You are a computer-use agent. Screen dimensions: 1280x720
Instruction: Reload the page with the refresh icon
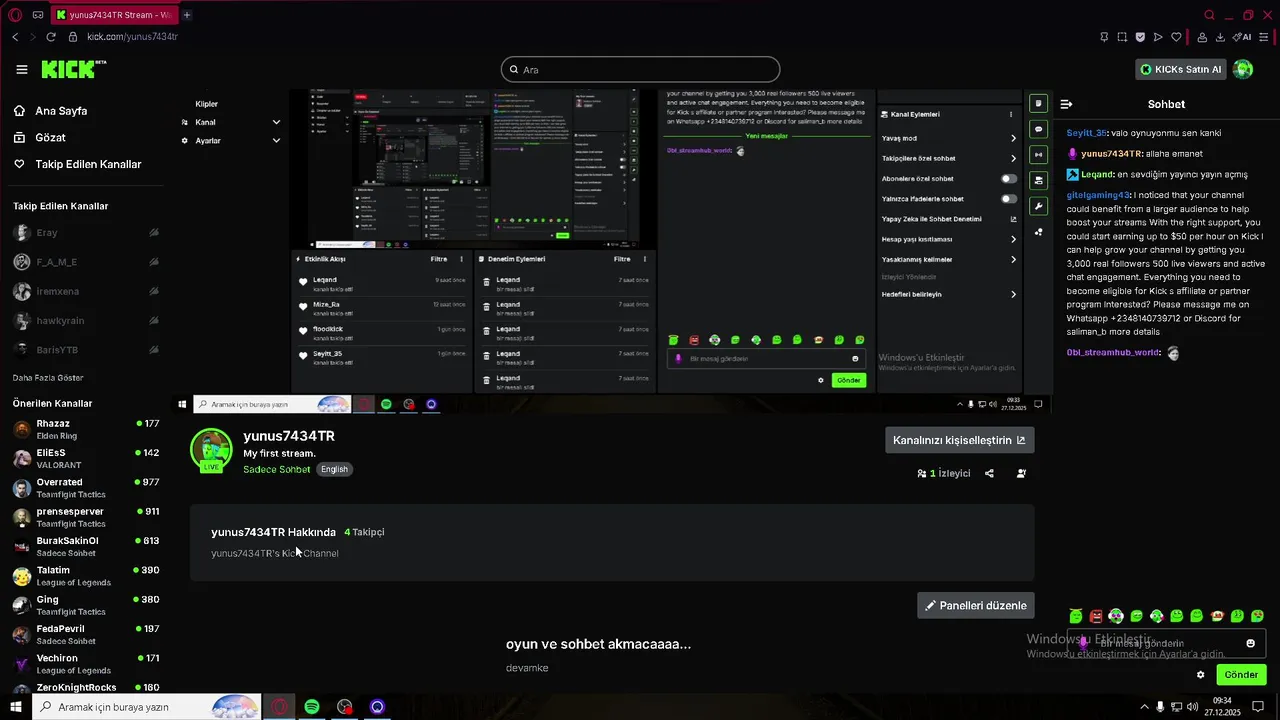(x=50, y=37)
